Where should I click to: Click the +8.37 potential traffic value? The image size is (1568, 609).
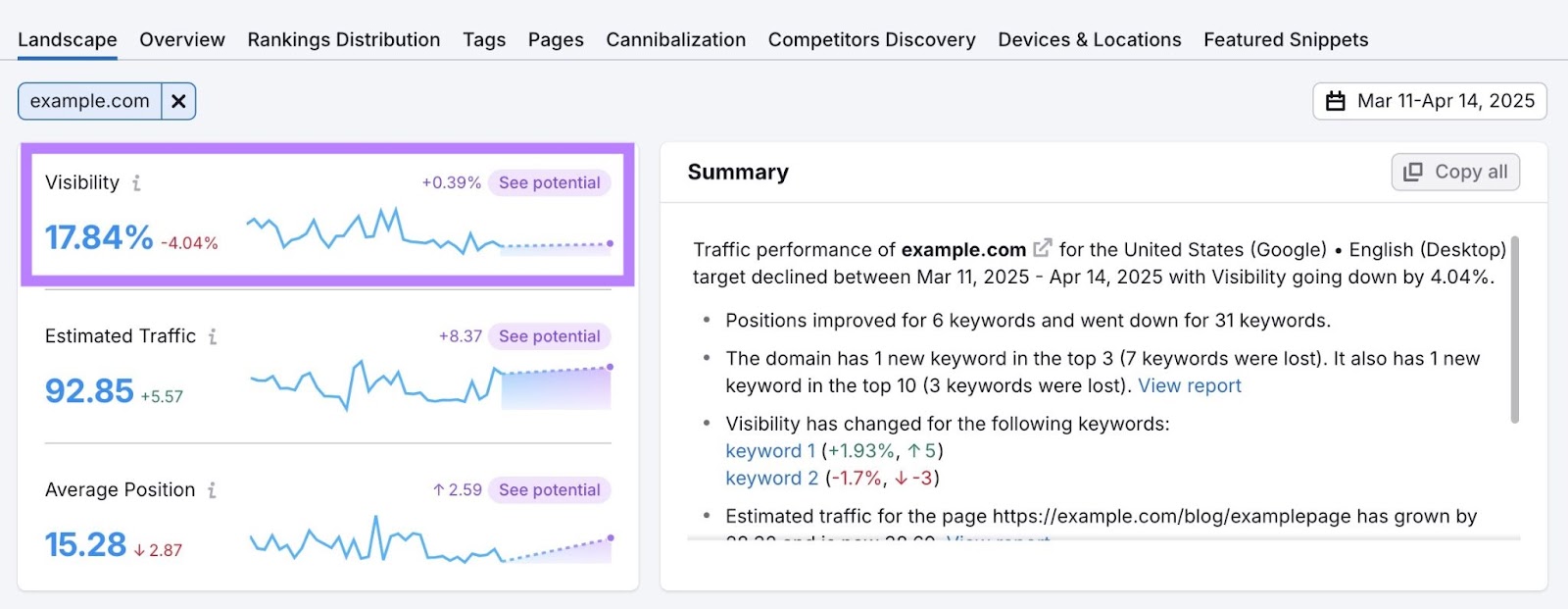[461, 336]
